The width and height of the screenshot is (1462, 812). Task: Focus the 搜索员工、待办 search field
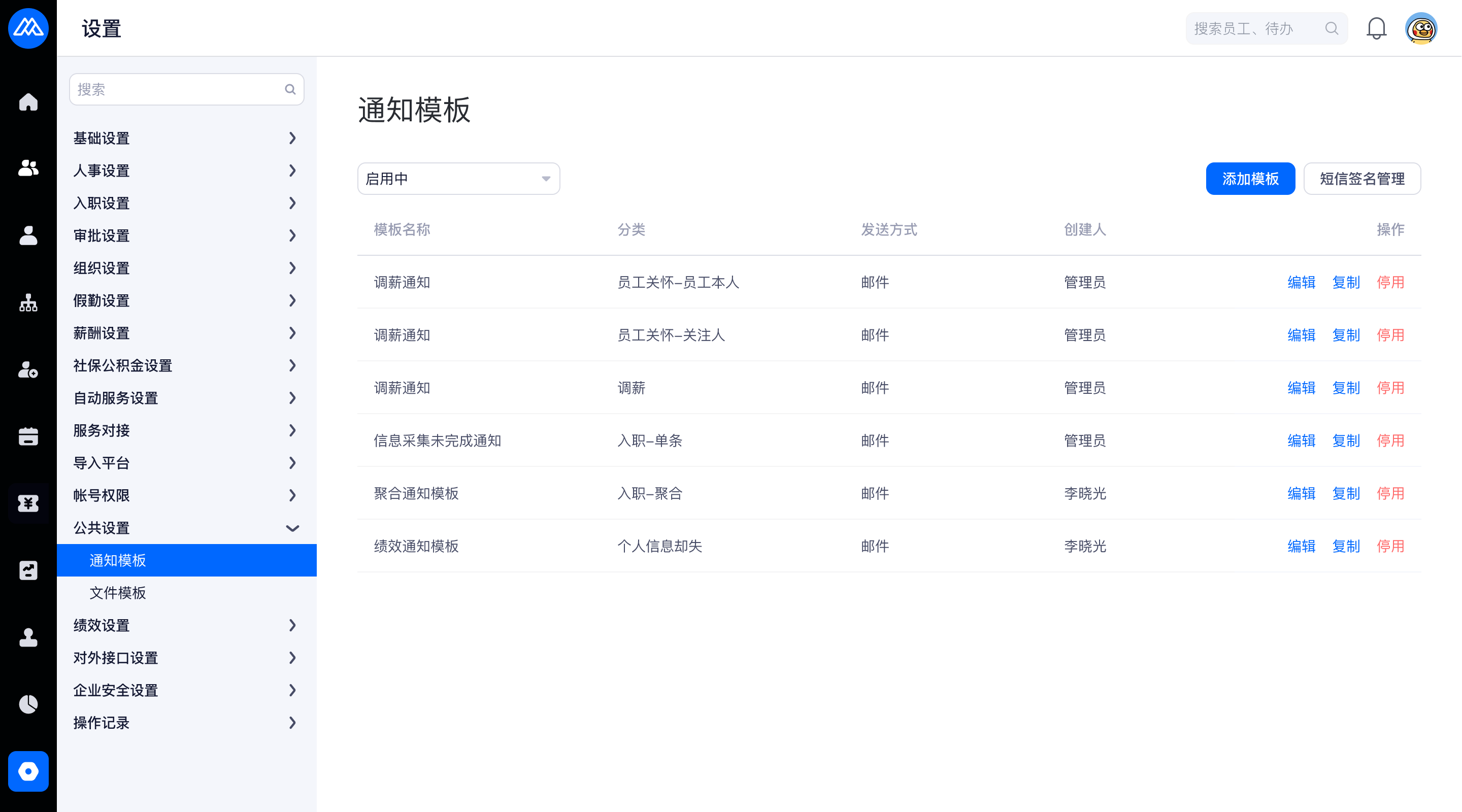1267,28
